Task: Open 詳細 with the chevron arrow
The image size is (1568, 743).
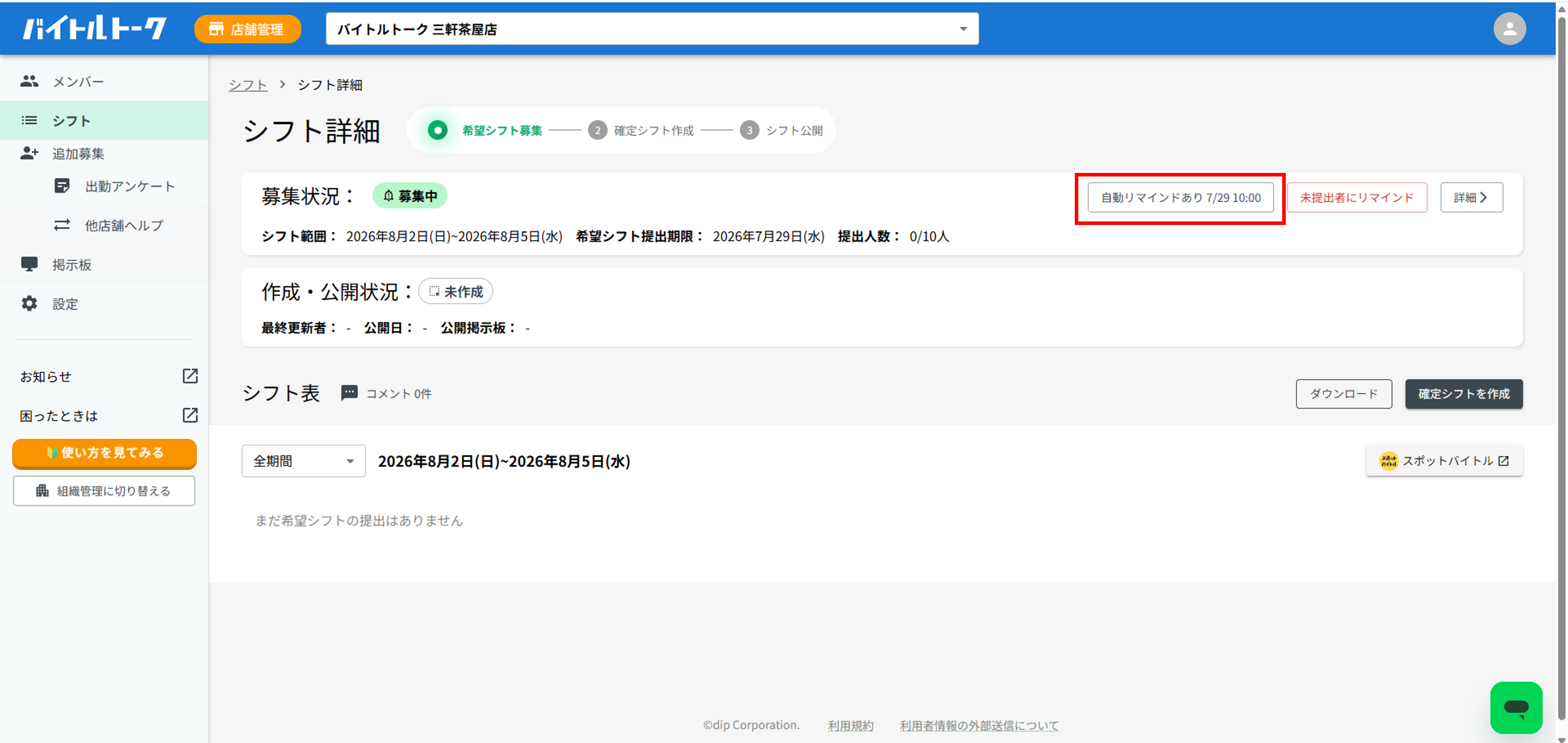Action: 1471,197
